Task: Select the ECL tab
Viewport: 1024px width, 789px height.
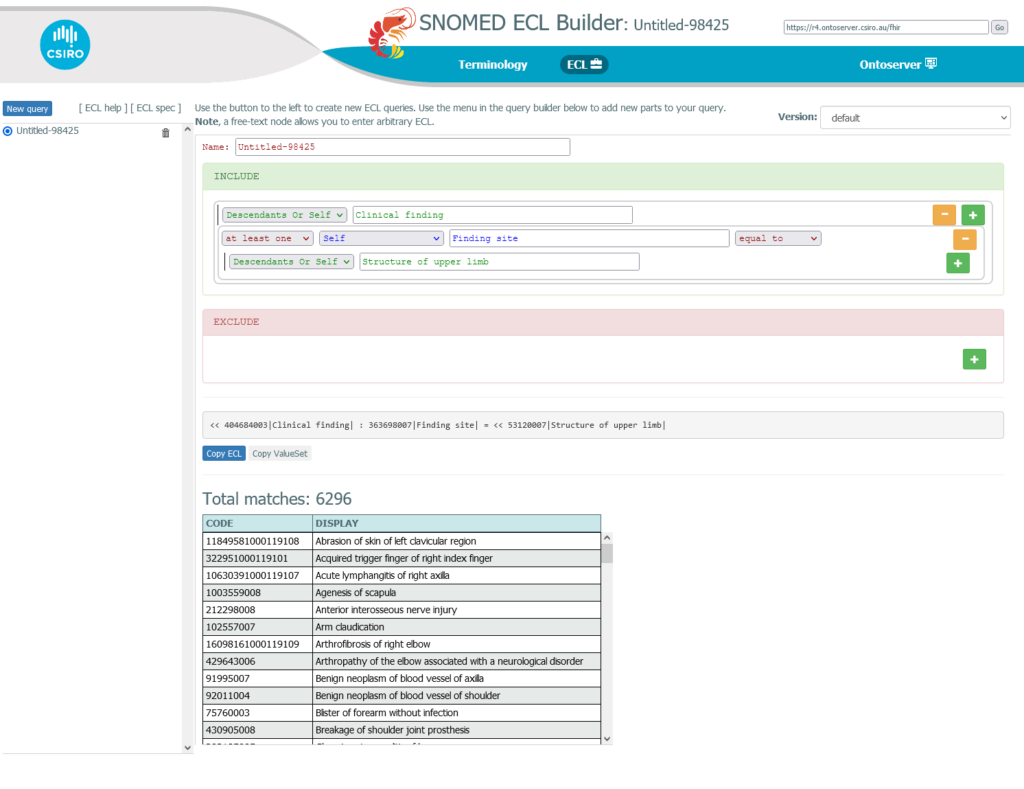Action: [584, 65]
